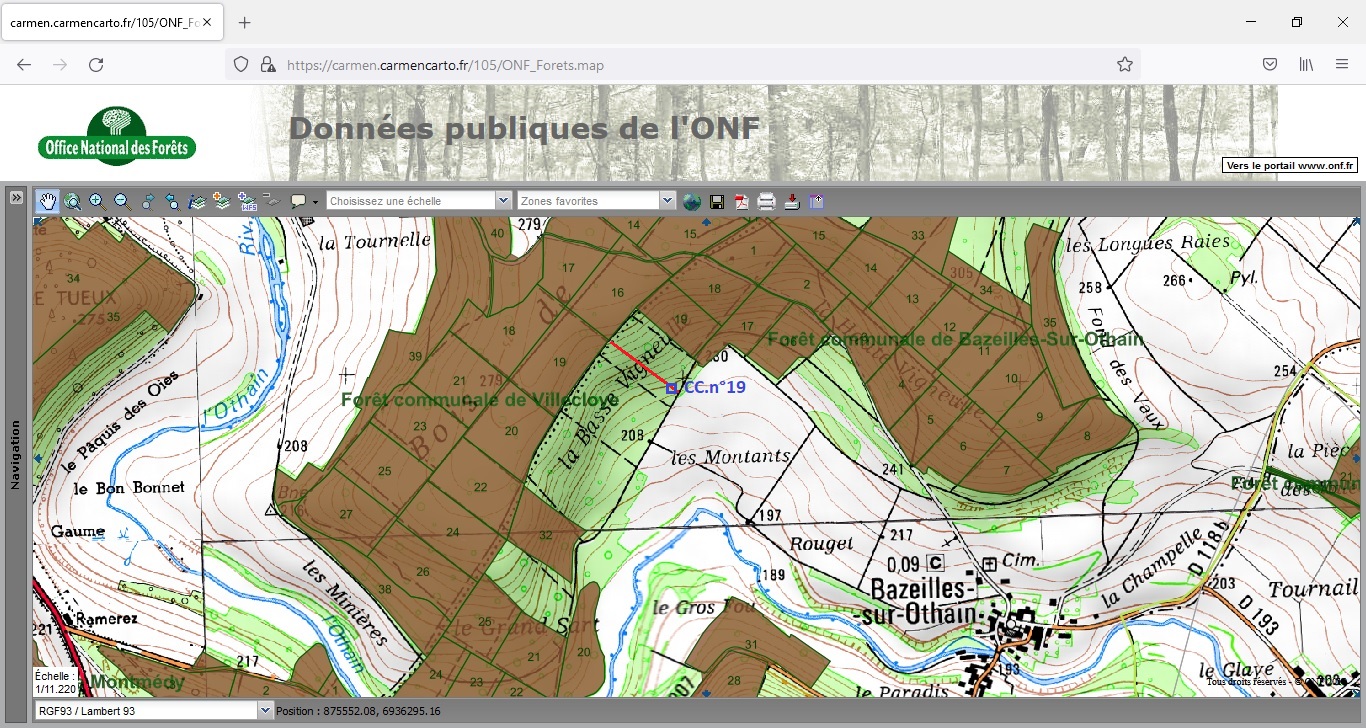Go to the next map view arrow
Image resolution: width=1366 pixels, height=728 pixels.
[148, 201]
